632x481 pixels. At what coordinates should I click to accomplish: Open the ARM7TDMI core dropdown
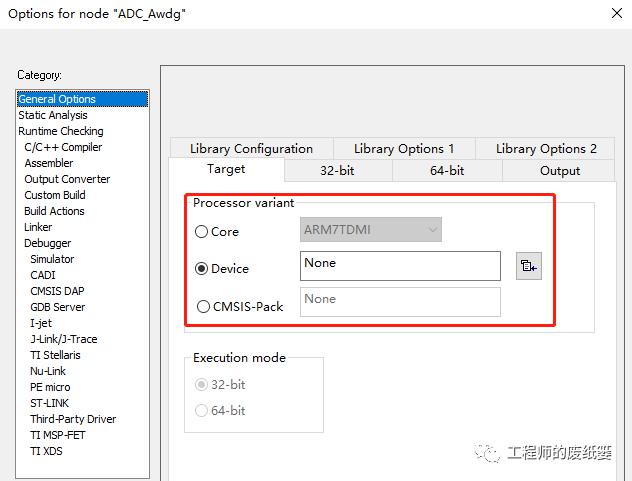pyautogui.click(x=371, y=230)
